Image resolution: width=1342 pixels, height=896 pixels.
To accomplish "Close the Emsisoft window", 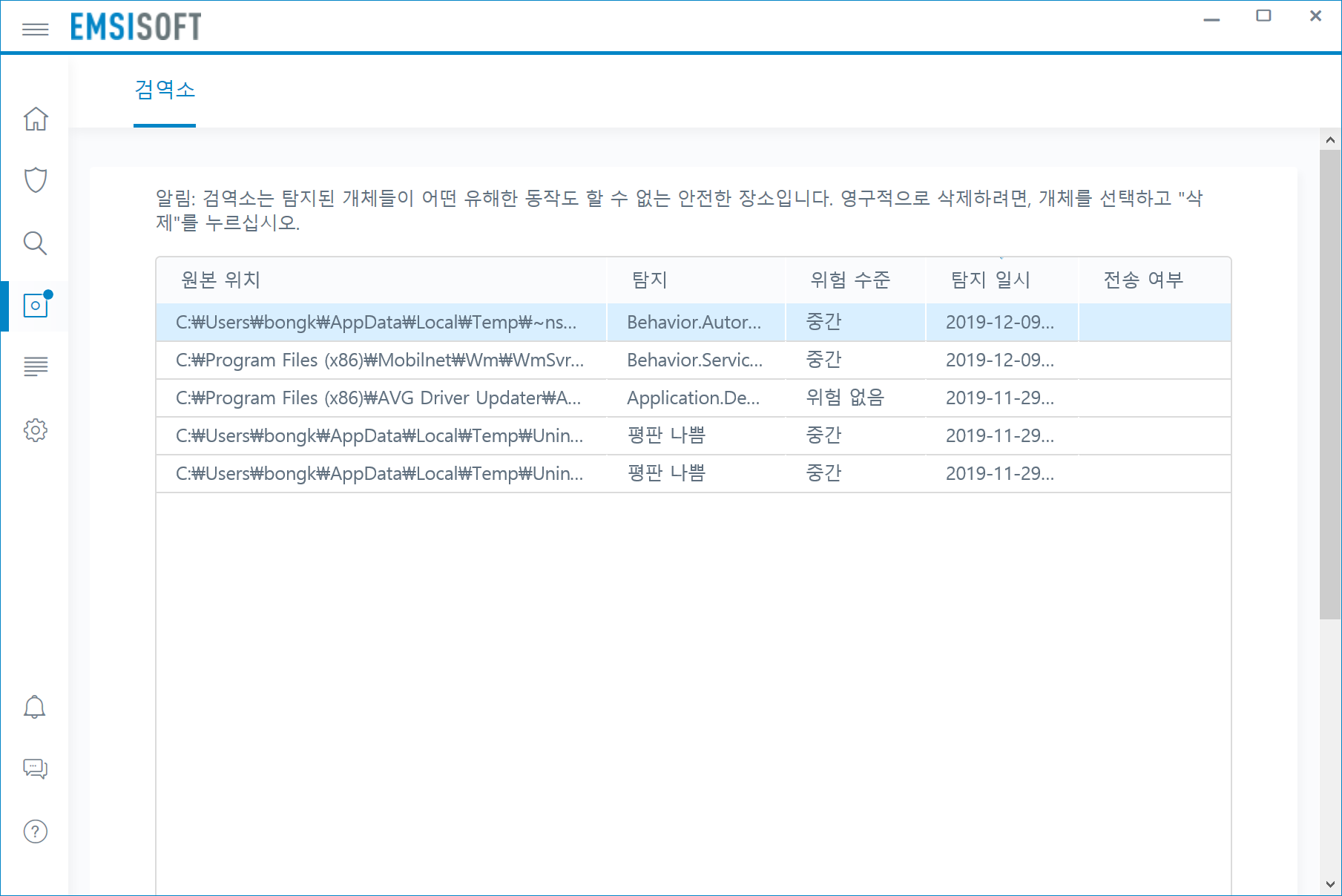I will click(1315, 16).
